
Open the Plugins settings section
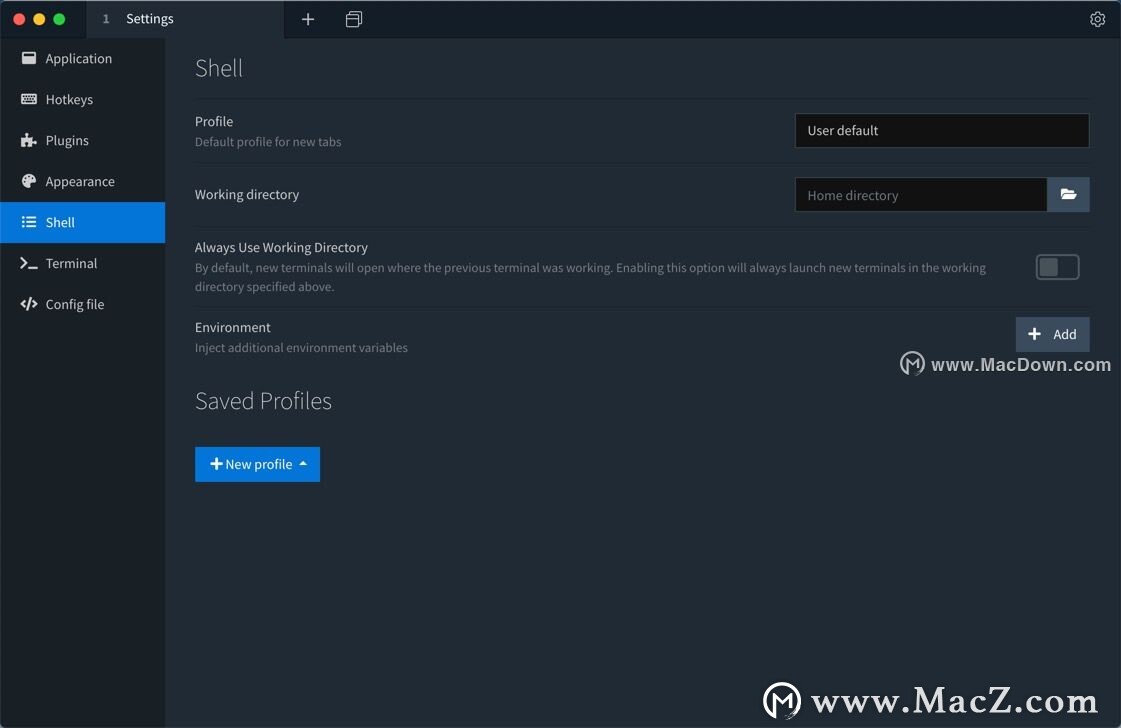[82, 140]
